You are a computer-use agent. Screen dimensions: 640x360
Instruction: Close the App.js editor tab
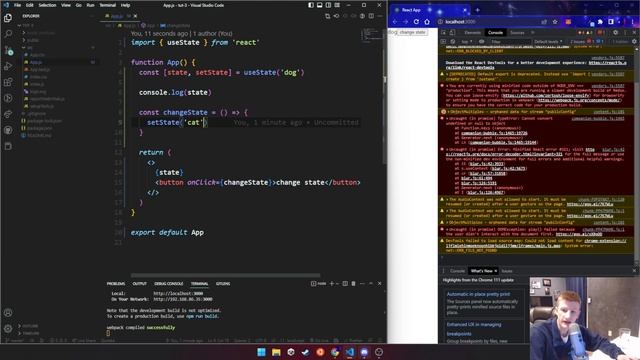point(135,16)
